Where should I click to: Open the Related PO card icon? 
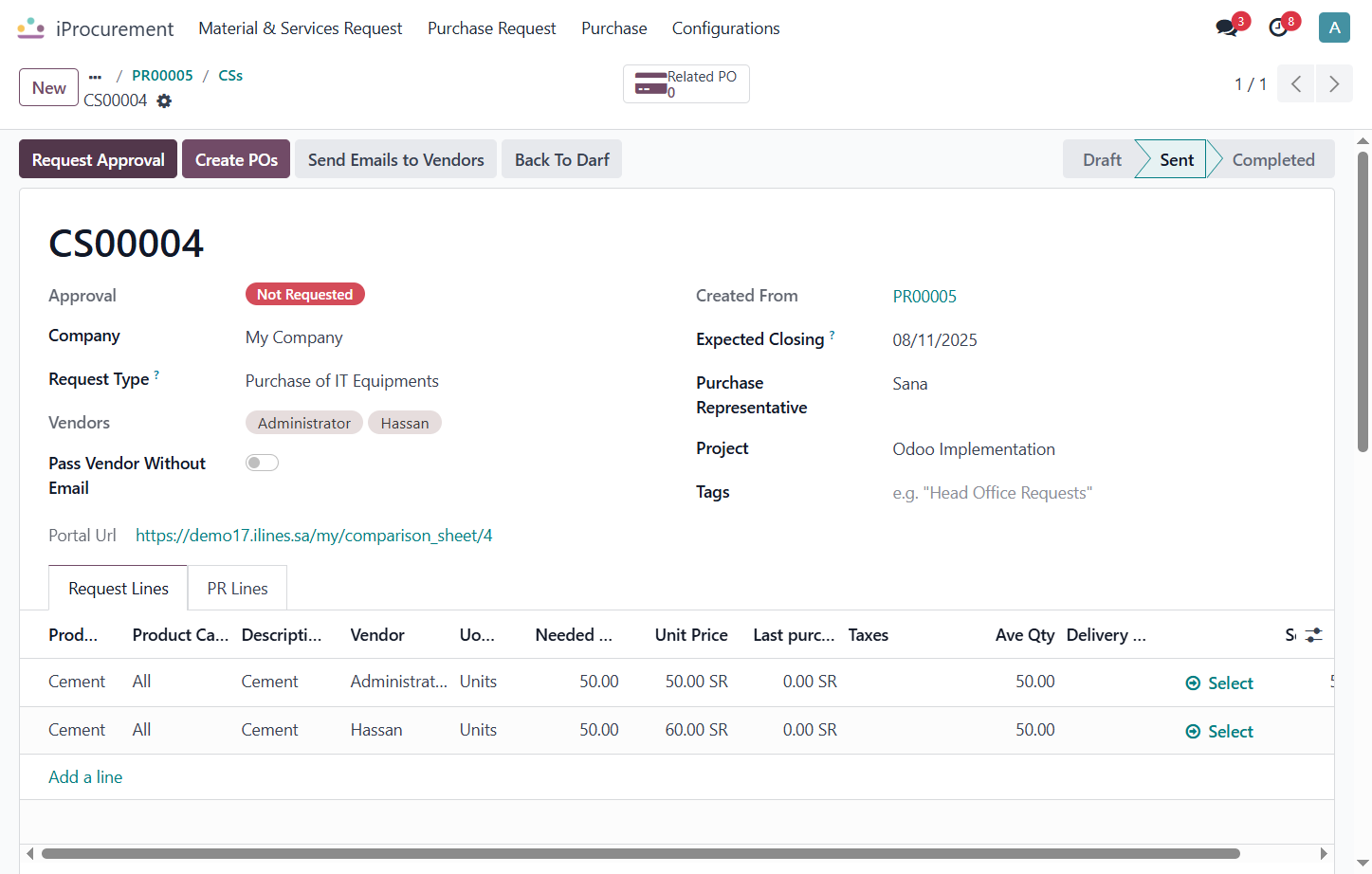650,83
